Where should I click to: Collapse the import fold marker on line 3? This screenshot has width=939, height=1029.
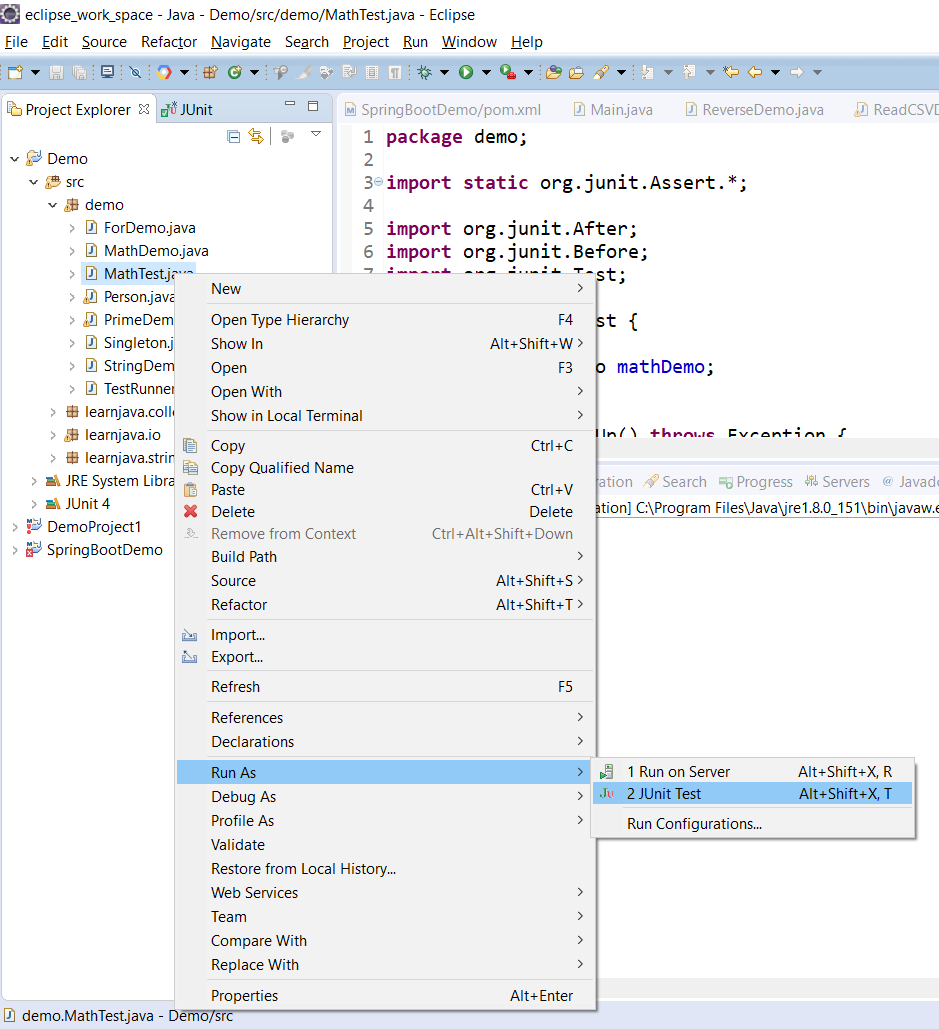(x=379, y=183)
